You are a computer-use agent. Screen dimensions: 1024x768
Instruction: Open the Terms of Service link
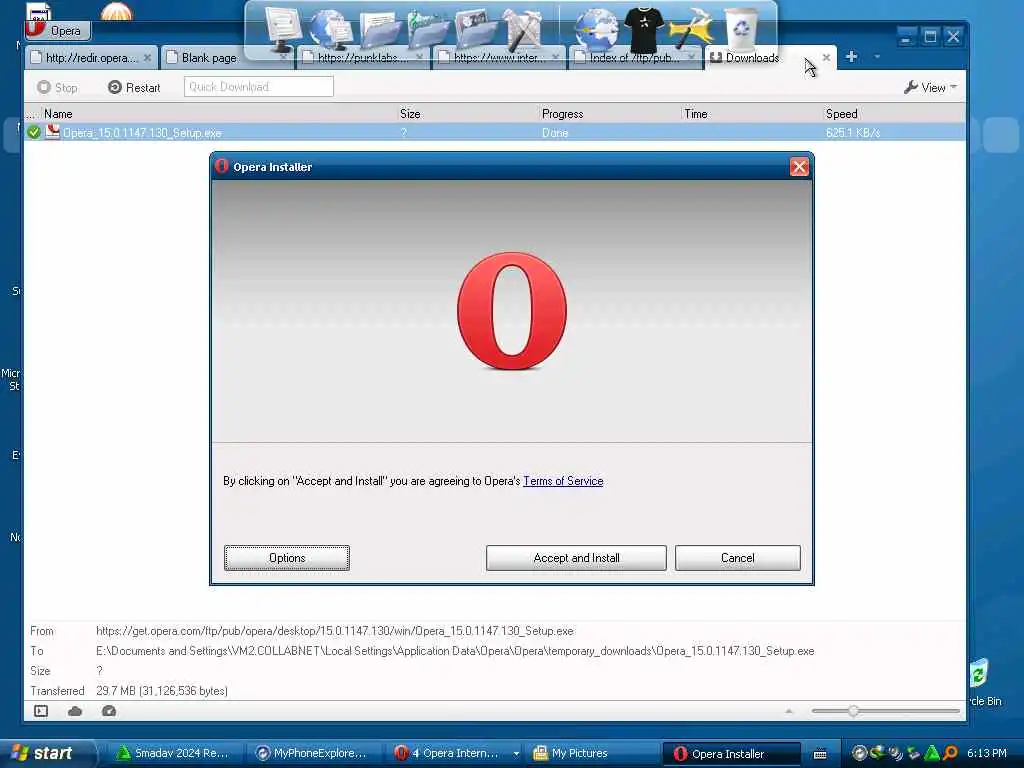(563, 481)
